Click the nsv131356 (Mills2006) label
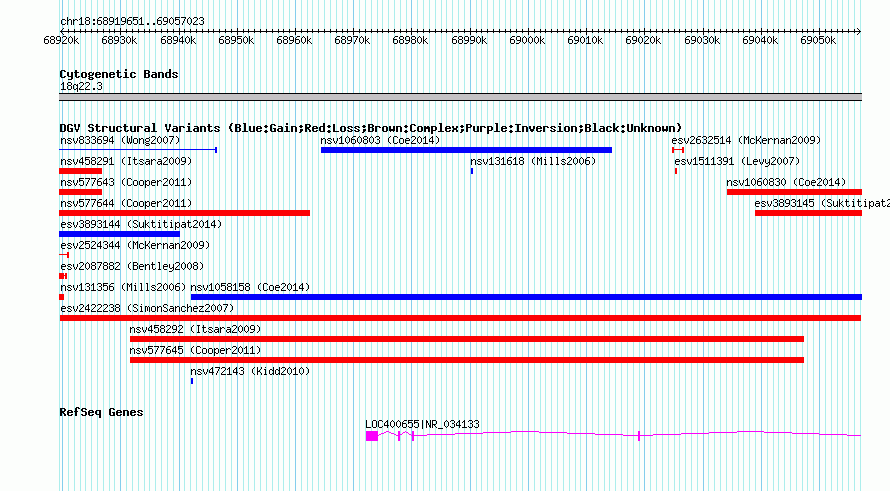The width and height of the screenshot is (890, 491). 123,287
